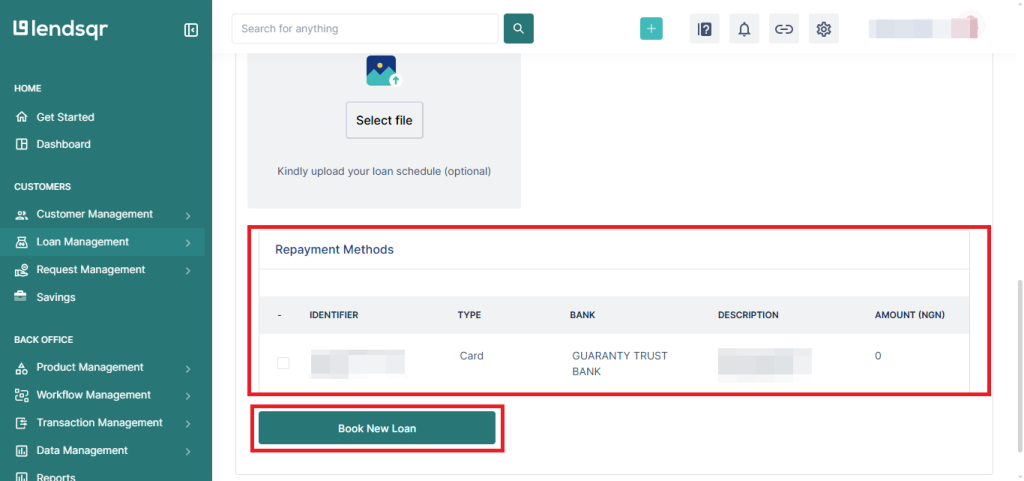Click the Repayment Methods heading
This screenshot has height=481, width=1024.
pyautogui.click(x=334, y=249)
